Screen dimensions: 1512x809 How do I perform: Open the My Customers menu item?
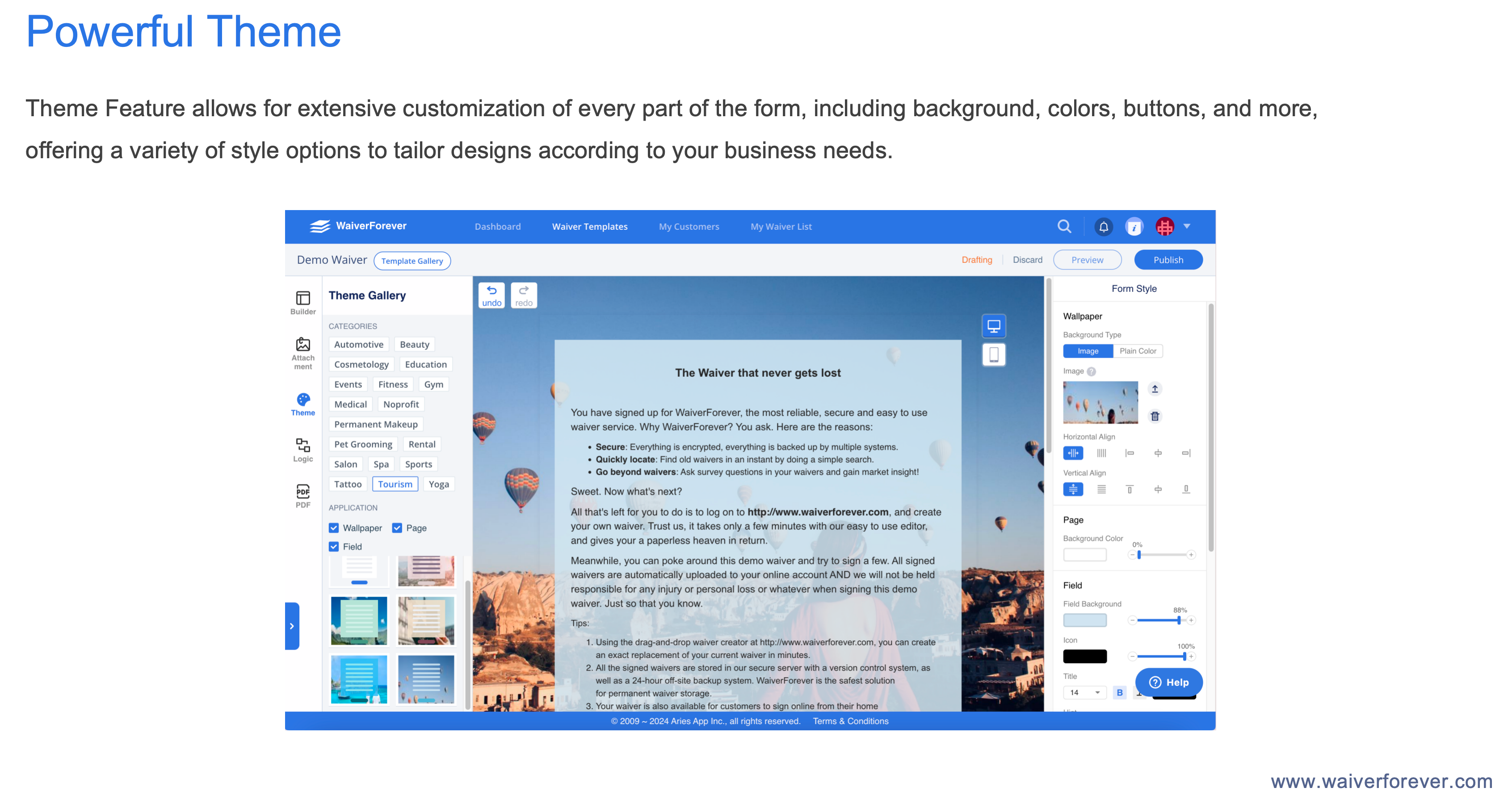pyautogui.click(x=689, y=227)
